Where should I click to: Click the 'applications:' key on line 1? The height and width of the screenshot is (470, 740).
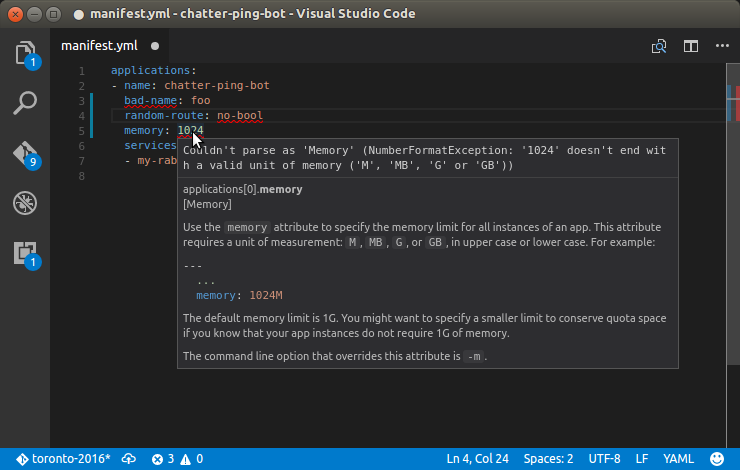153,70
